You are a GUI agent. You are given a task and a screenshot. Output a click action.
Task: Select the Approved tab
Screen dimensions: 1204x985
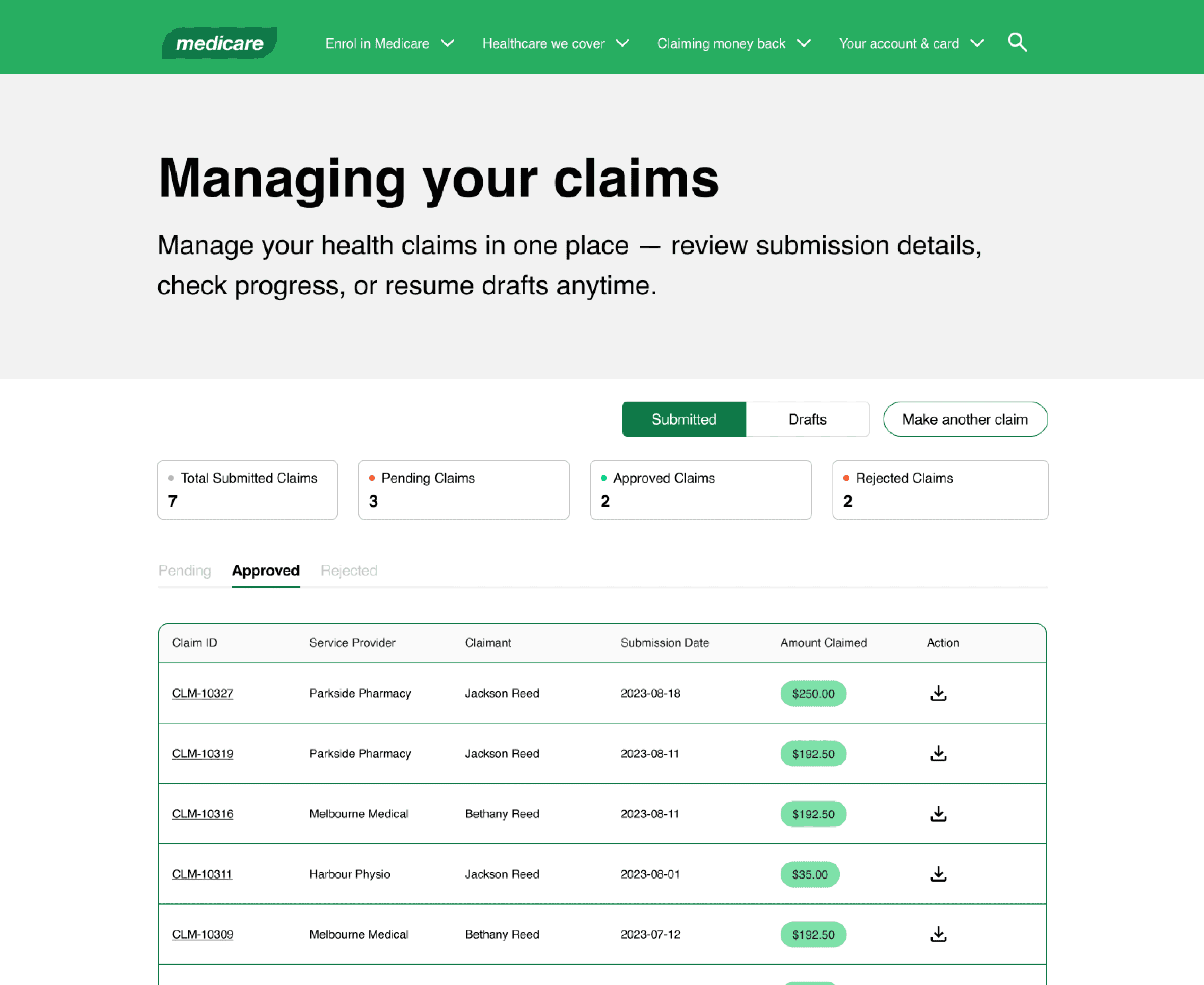tap(266, 570)
